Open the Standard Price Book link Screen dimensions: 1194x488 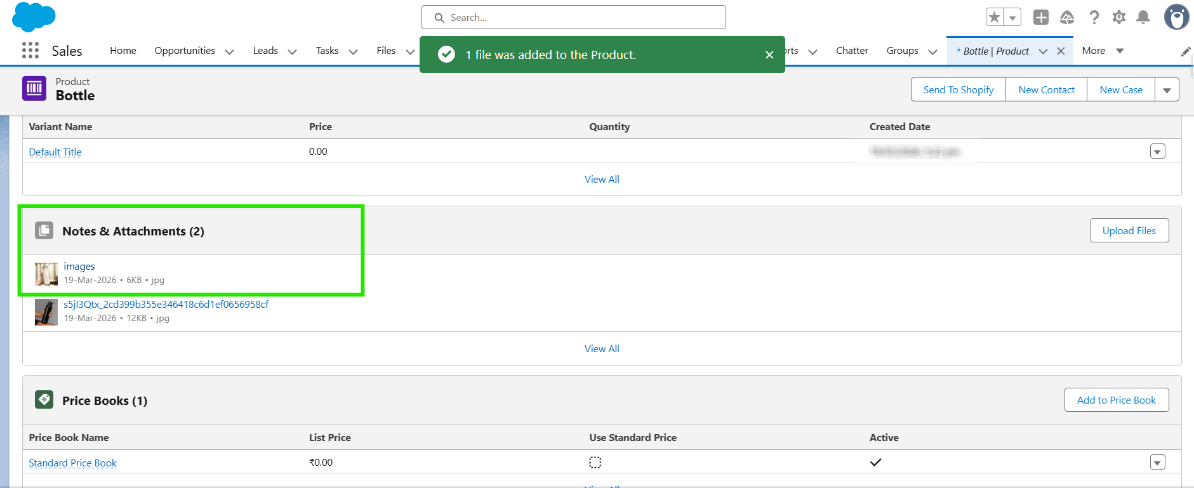pos(73,463)
